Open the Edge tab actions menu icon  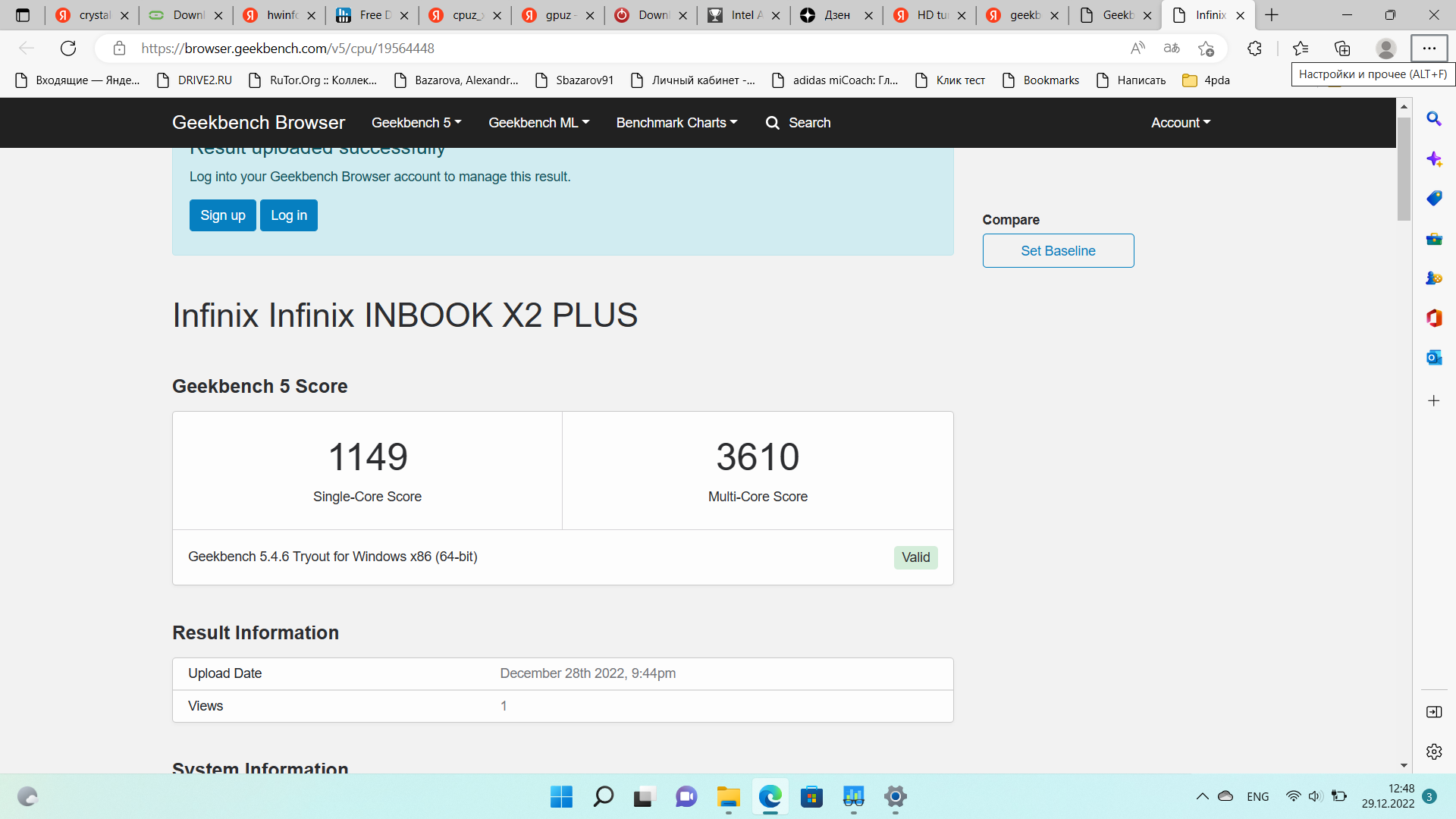pos(23,15)
